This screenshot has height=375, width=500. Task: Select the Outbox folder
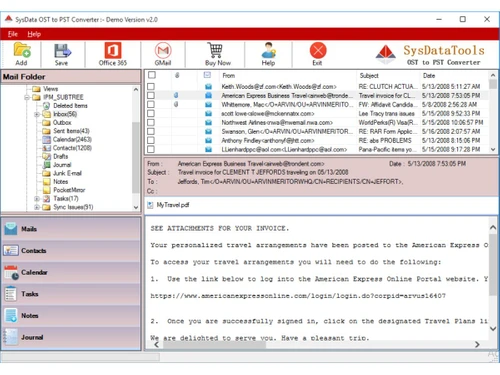62,122
